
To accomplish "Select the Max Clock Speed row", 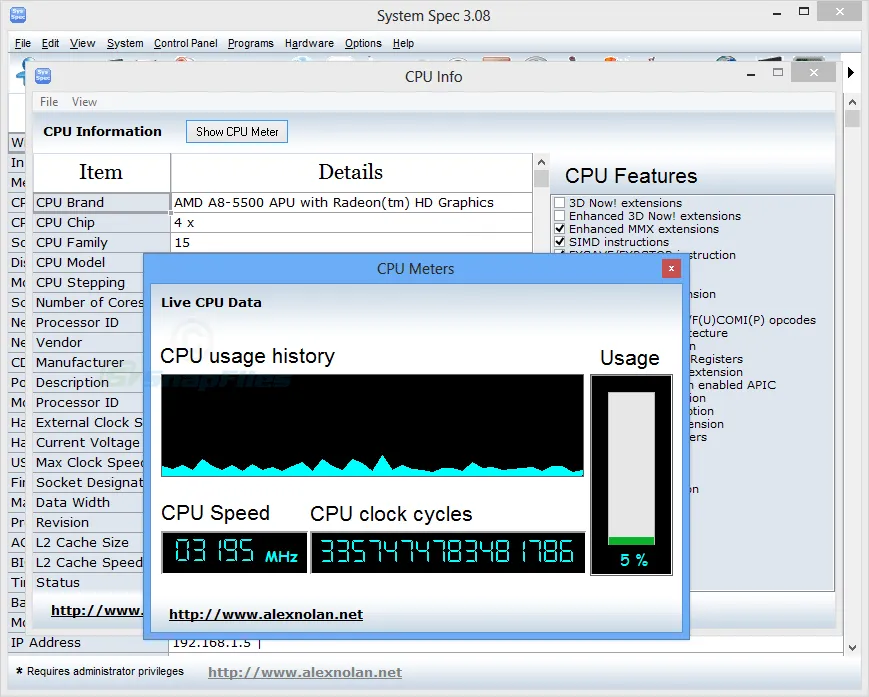I will pyautogui.click(x=89, y=463).
